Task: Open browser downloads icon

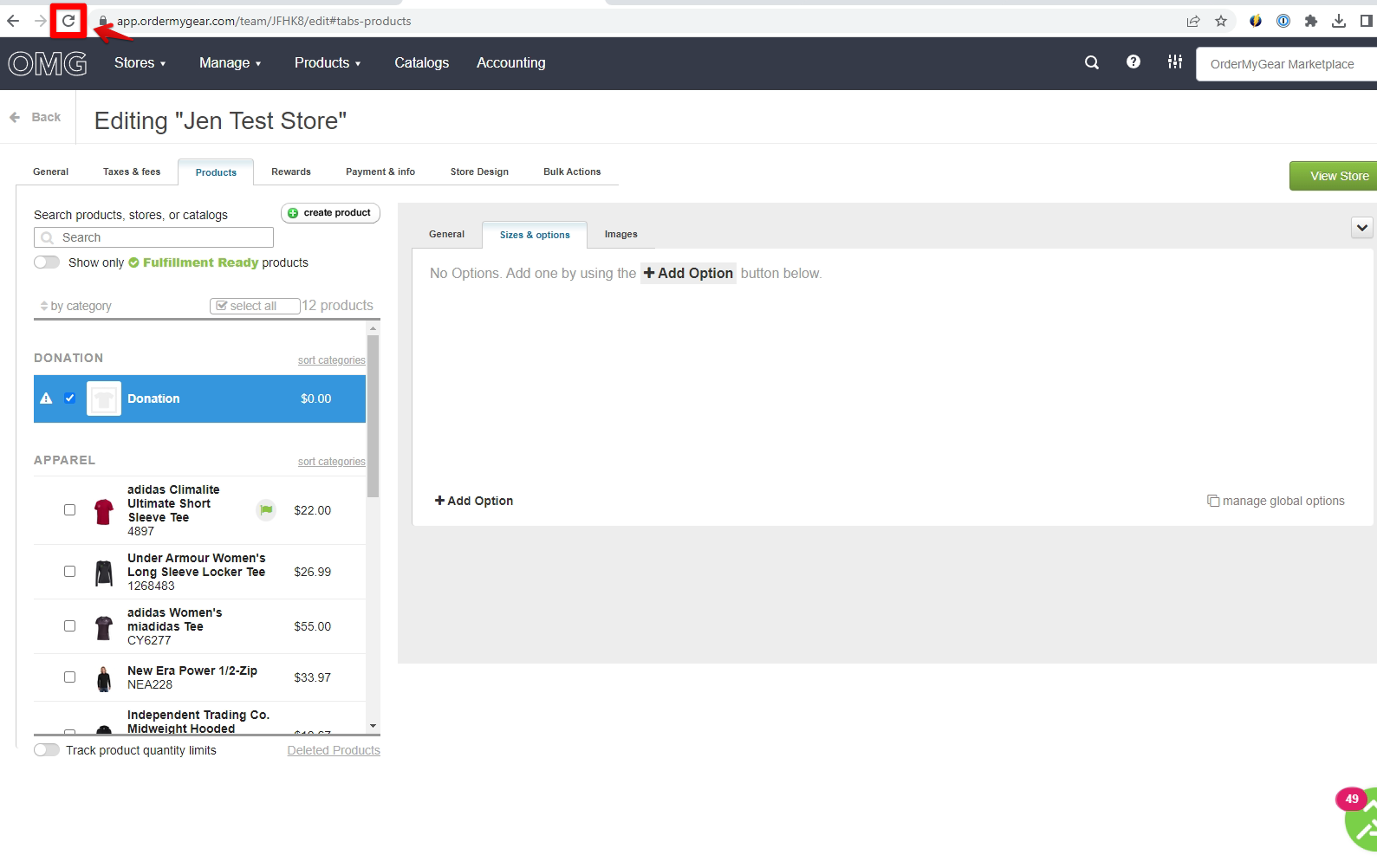Action: 1339,21
